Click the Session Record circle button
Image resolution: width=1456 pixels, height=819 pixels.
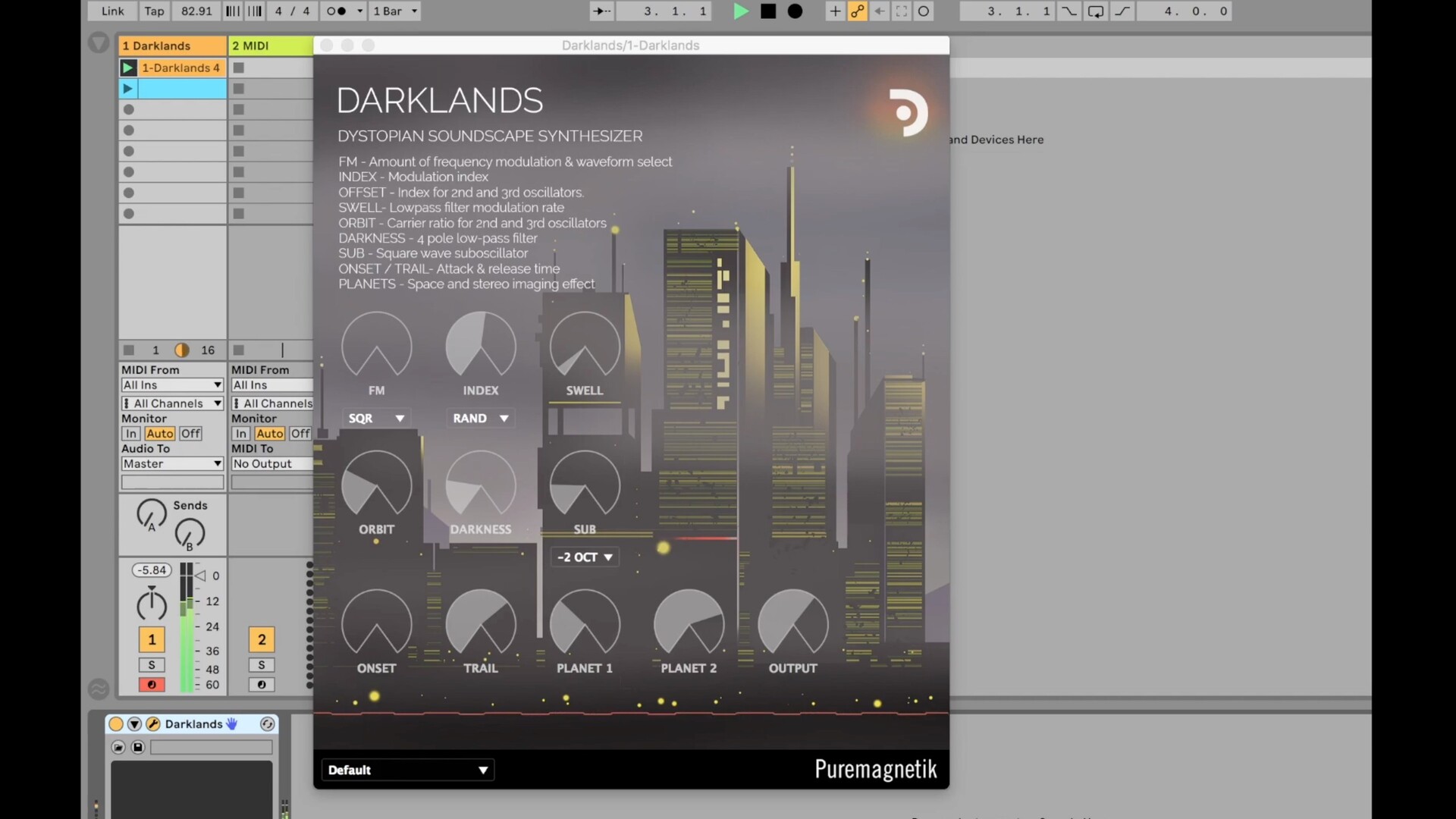[923, 11]
